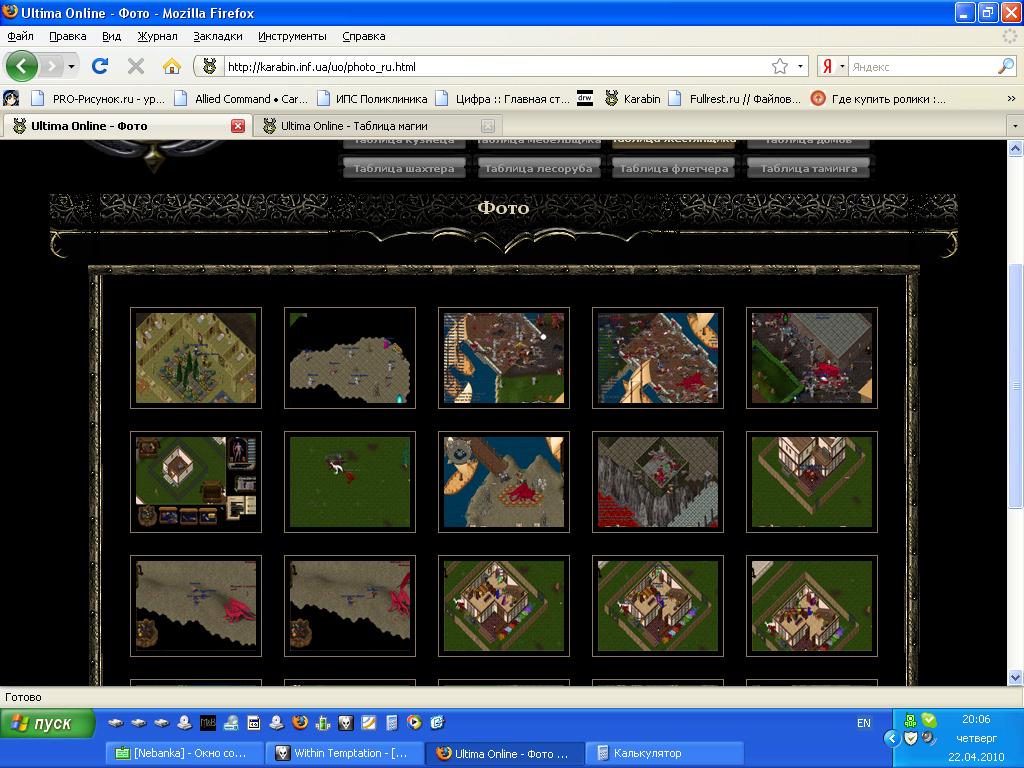Click the Yandex search engine icon
1024x768 pixels.
click(827, 67)
